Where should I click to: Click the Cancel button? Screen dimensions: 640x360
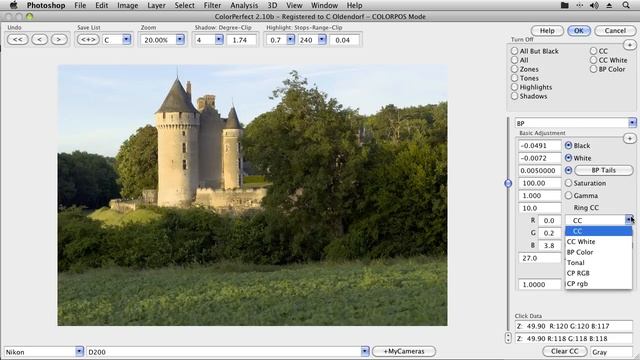point(615,31)
